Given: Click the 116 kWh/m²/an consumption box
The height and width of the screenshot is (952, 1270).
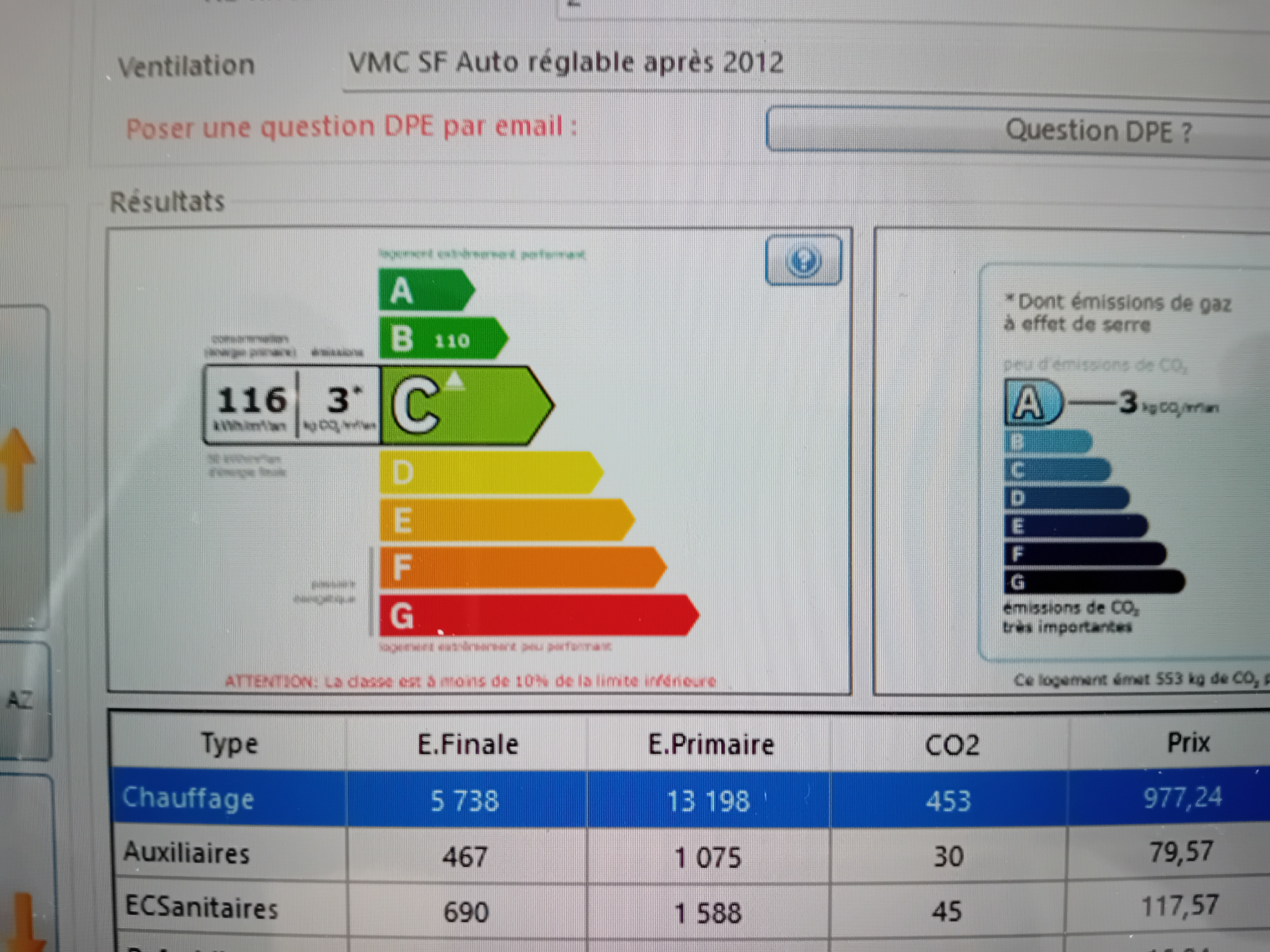Looking at the screenshot, I should tap(251, 405).
